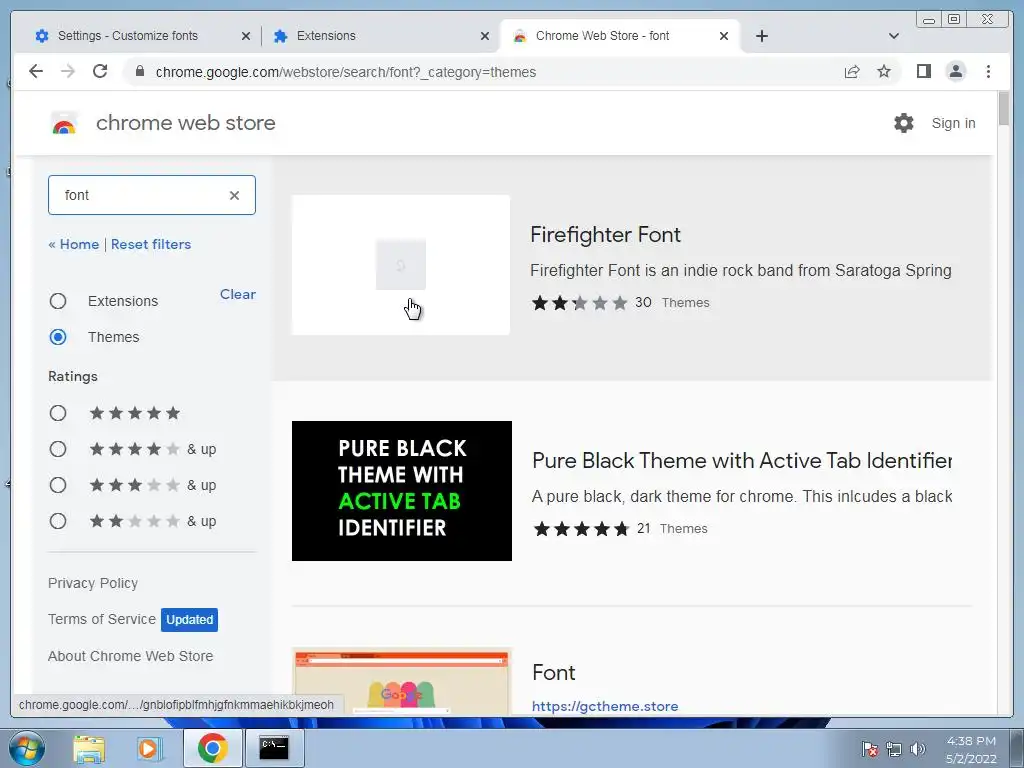Filter by two stars & up
Image resolution: width=1024 pixels, height=768 pixels.
58,521
